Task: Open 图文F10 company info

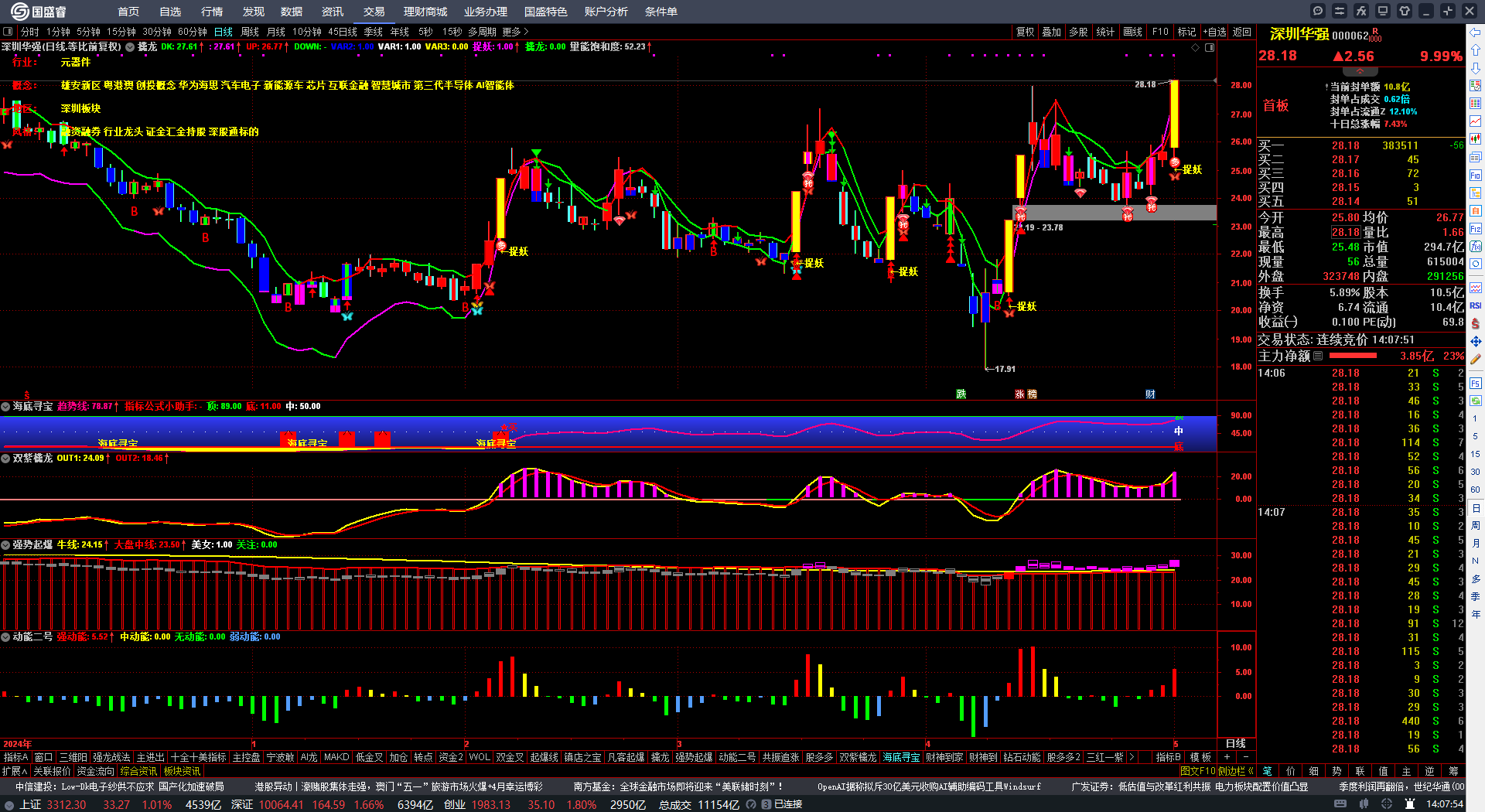Action: coord(1198,771)
